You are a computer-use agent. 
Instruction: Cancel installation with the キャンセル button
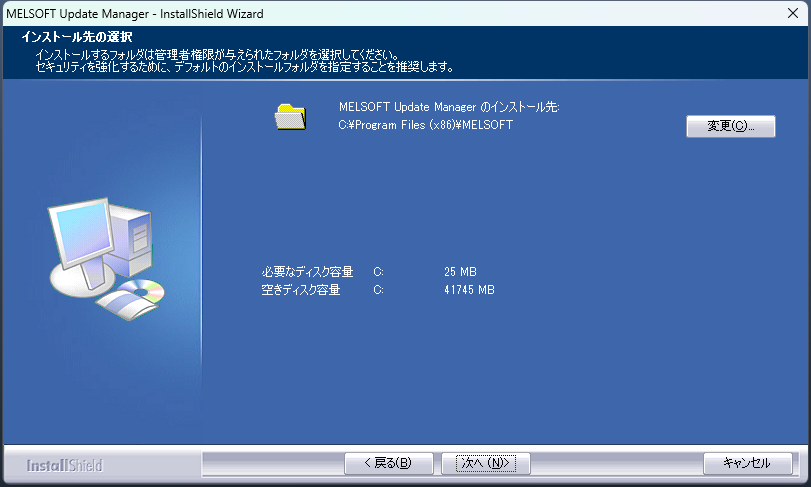click(746, 463)
